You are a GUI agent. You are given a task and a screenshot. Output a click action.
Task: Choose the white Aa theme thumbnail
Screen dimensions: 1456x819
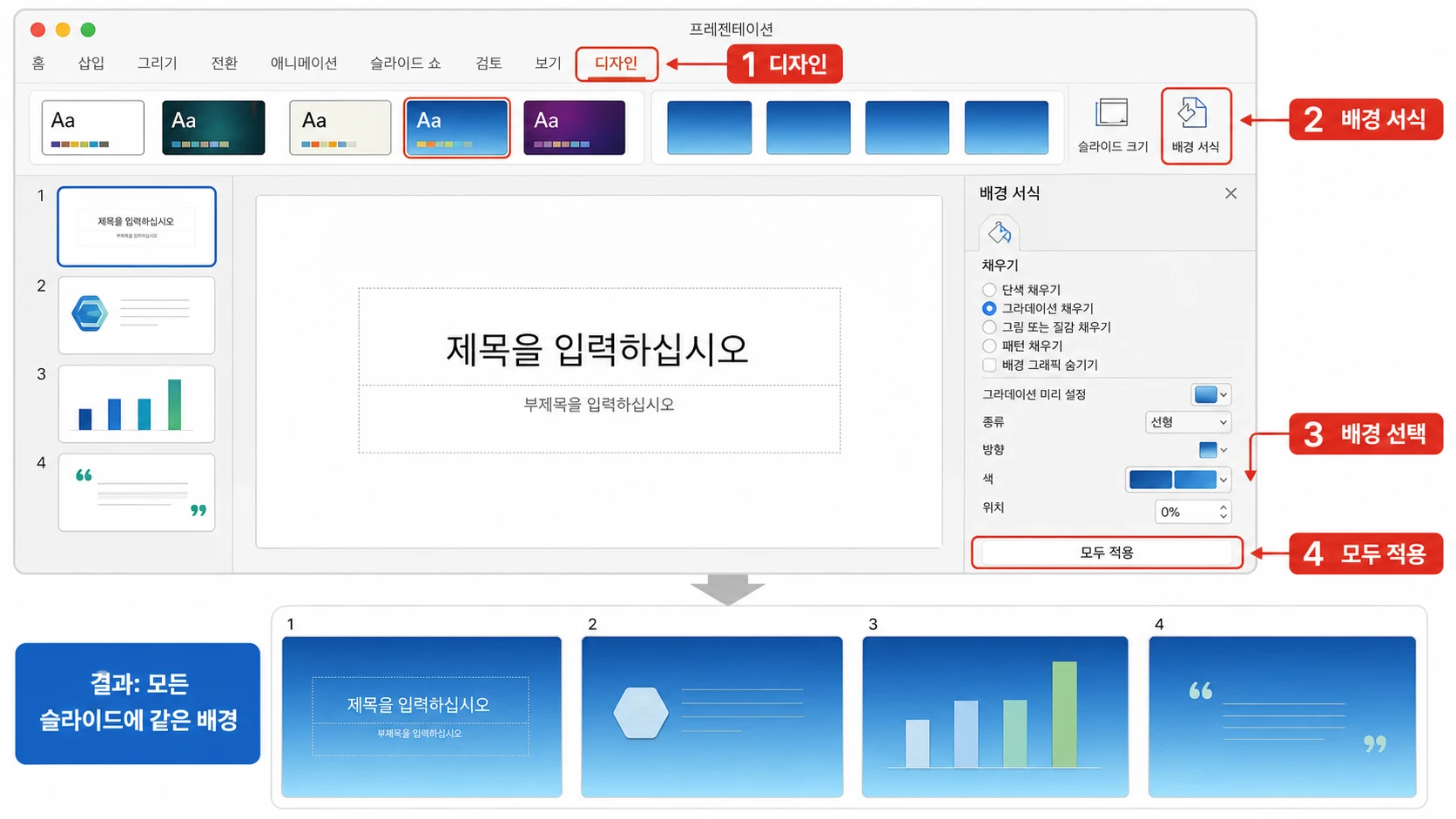[92, 127]
